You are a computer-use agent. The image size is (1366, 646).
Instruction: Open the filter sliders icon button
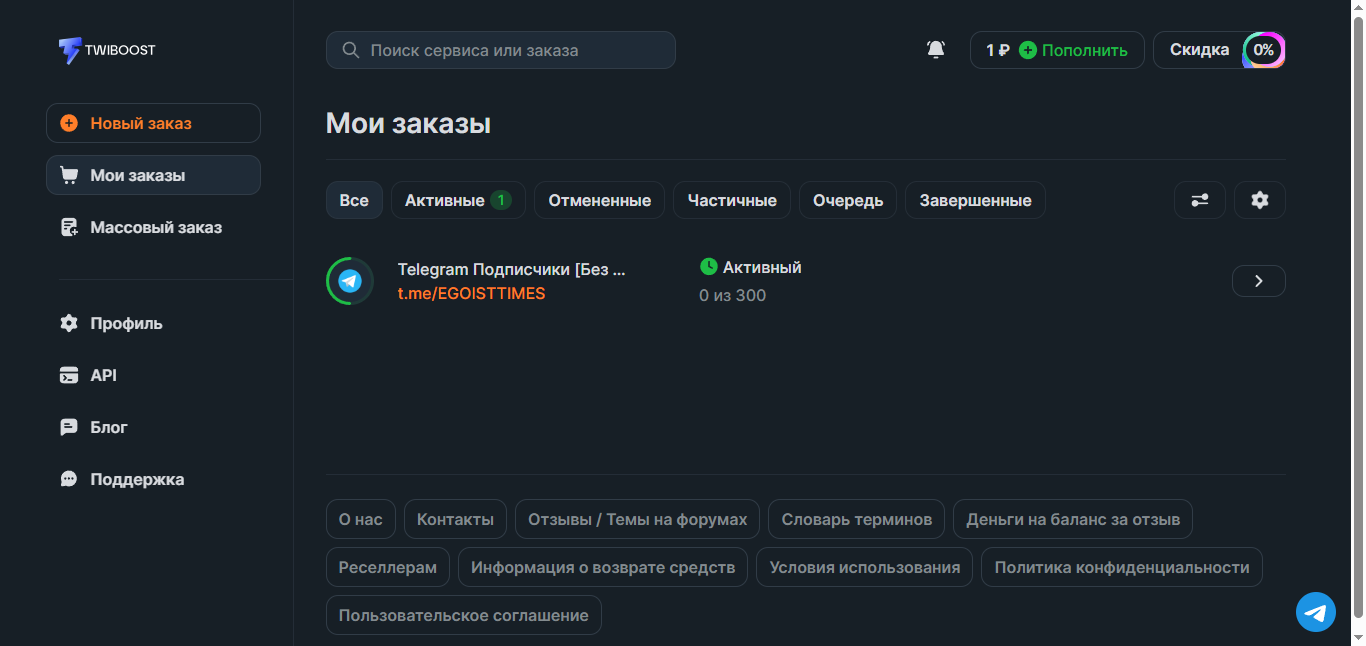[x=1200, y=200]
